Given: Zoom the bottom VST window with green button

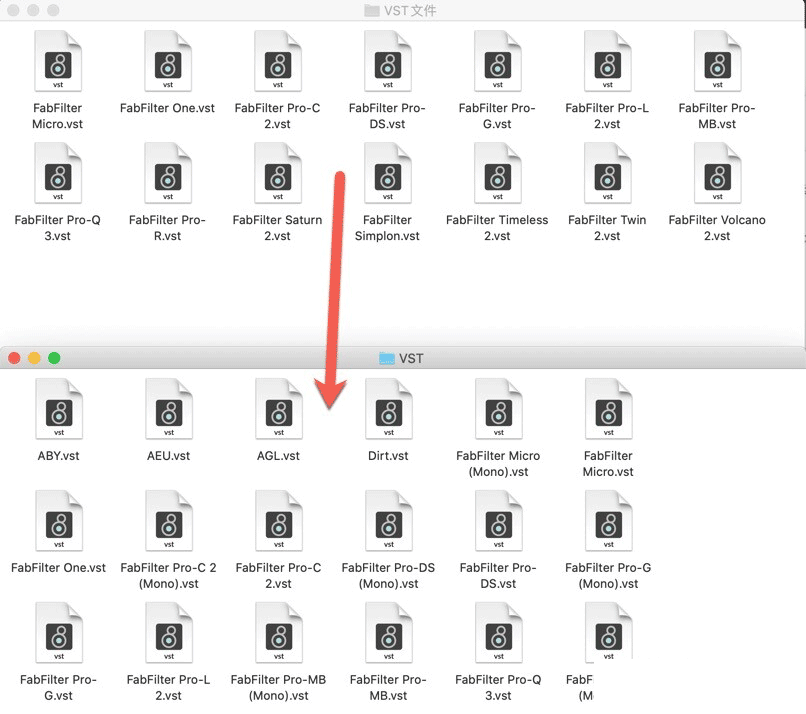Looking at the screenshot, I should click(x=54, y=358).
